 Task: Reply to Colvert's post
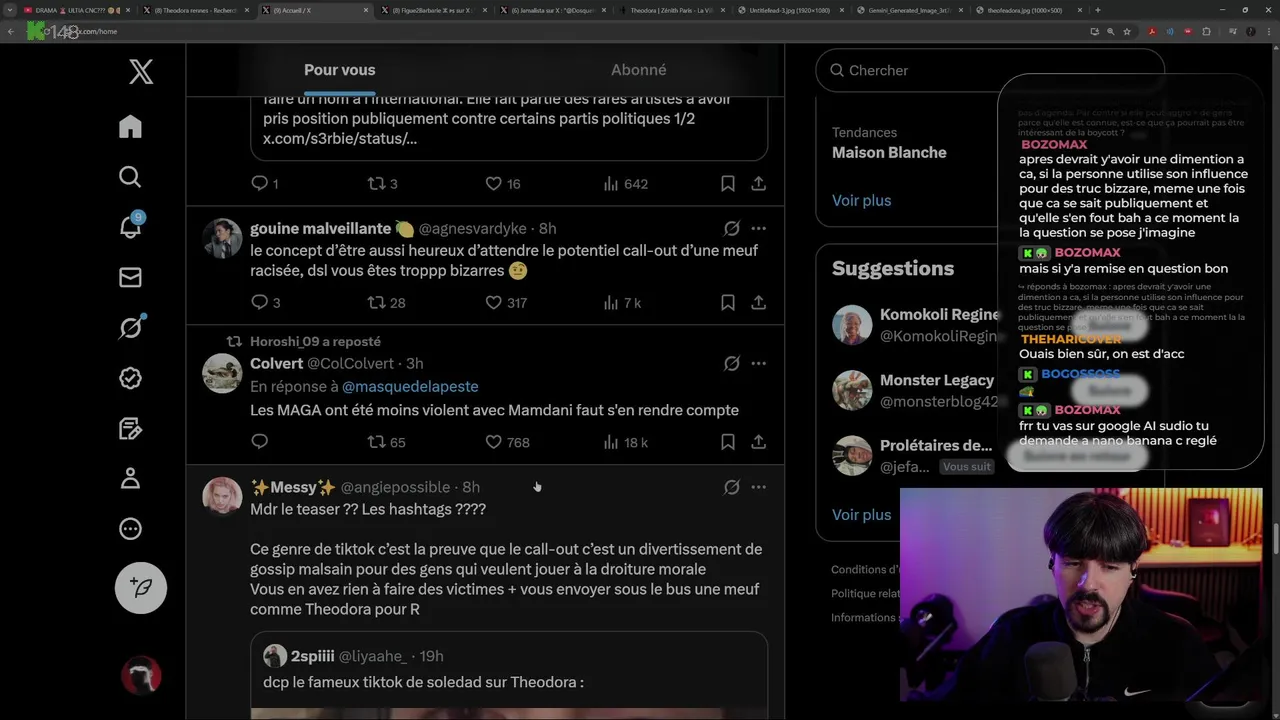260,441
